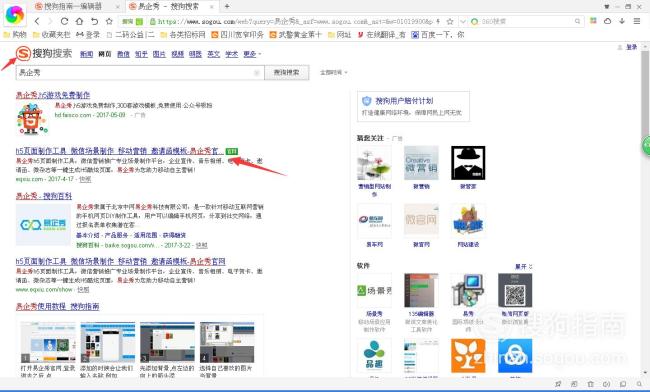
Task: Open the first tutorial step thumbnail
Action: click(48, 342)
